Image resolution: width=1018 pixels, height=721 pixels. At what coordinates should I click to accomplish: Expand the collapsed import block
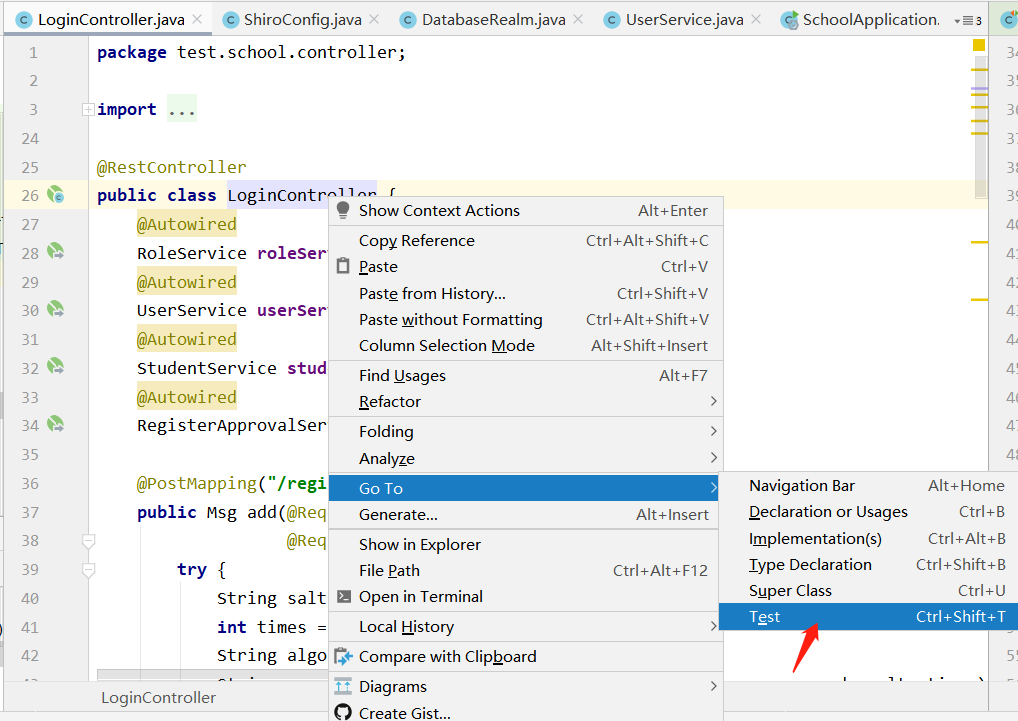[88, 110]
